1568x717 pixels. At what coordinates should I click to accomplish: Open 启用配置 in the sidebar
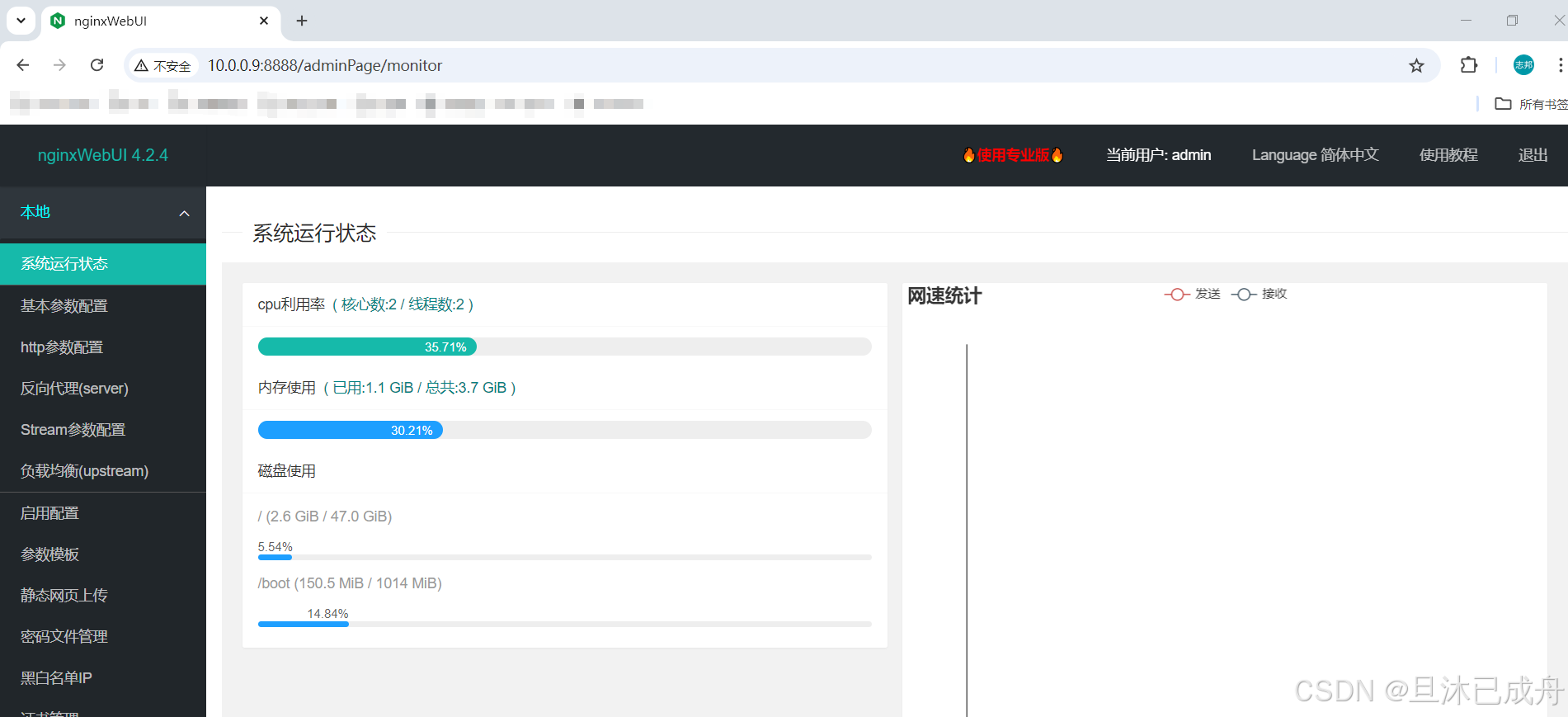tap(103, 513)
